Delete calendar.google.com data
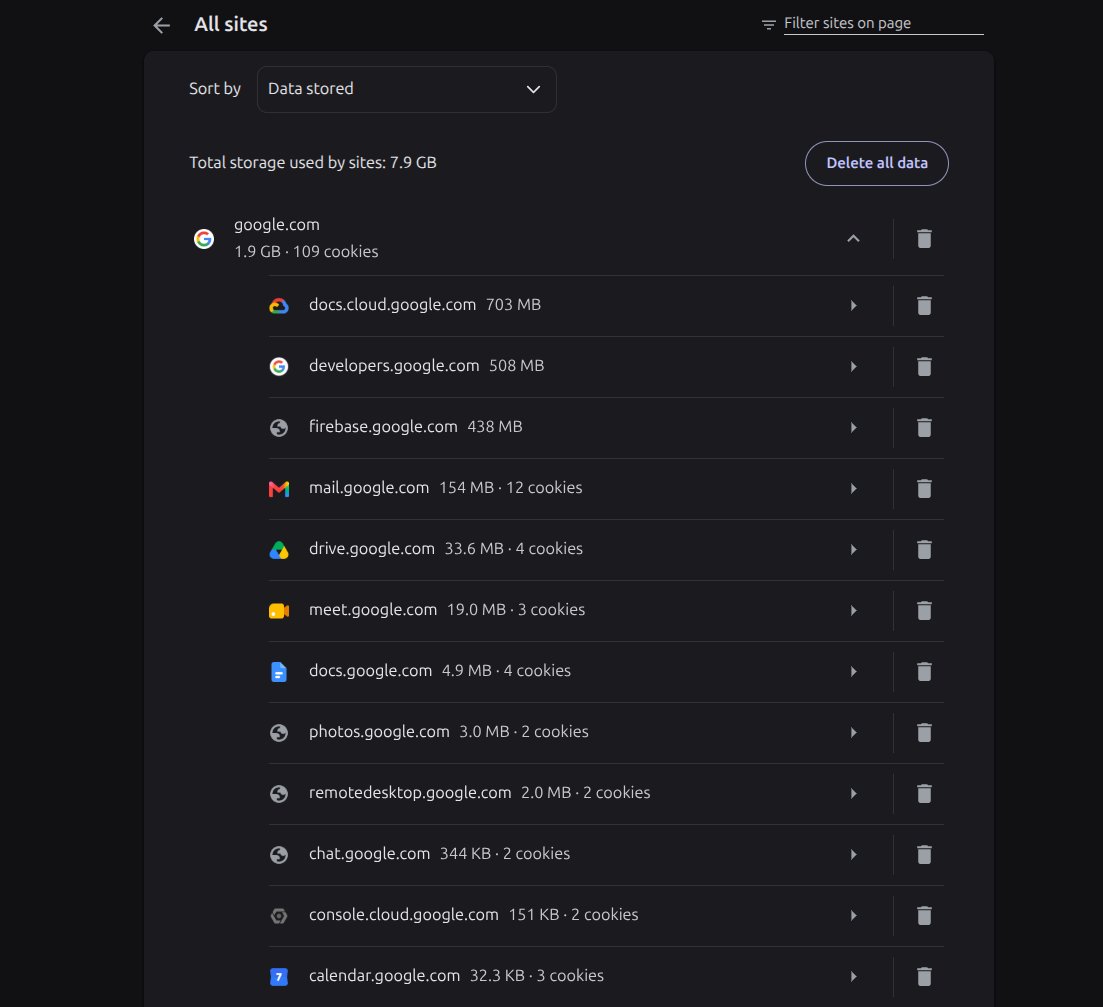The width and height of the screenshot is (1103, 1007). point(924,976)
